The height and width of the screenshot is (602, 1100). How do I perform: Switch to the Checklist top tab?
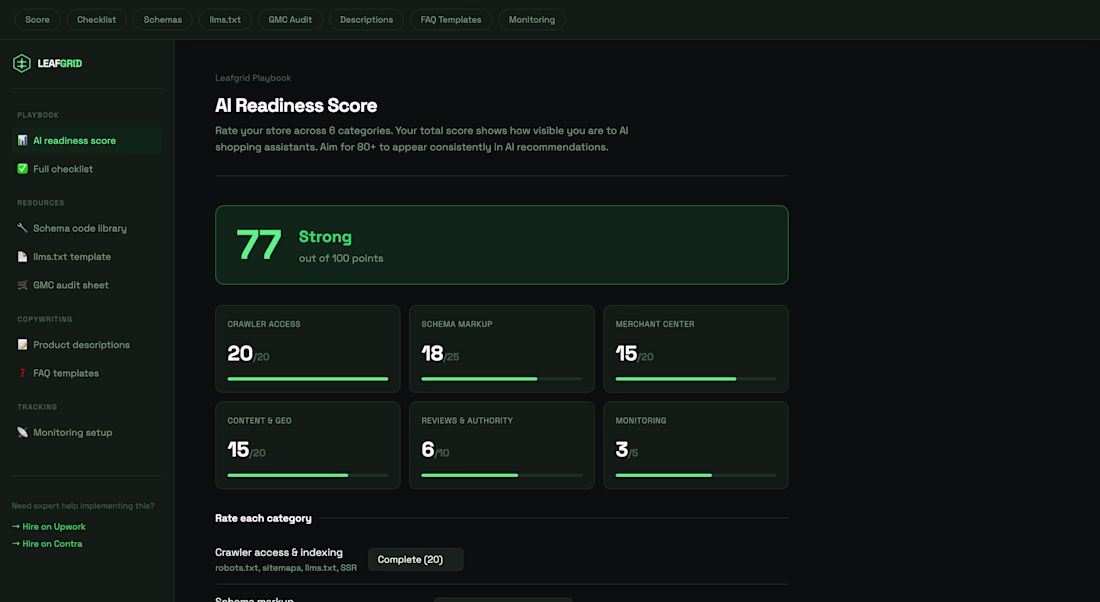coord(96,20)
